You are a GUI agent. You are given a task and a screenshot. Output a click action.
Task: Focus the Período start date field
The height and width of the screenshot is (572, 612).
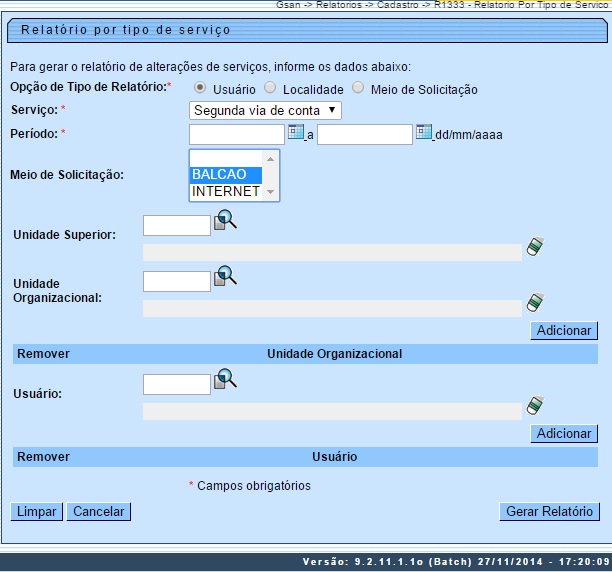236,134
